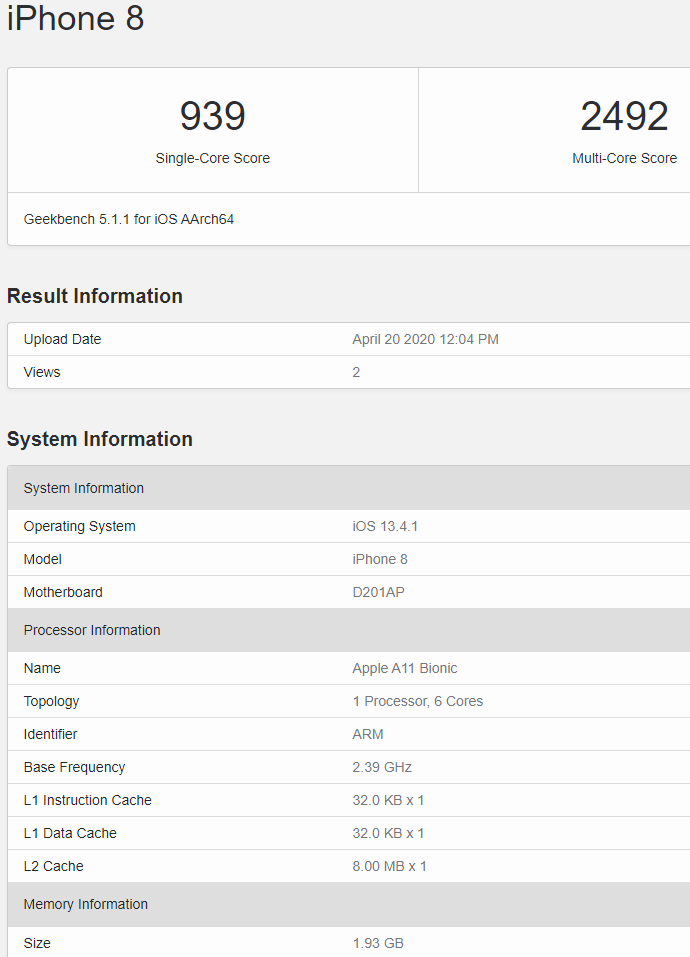Image resolution: width=690 pixels, height=957 pixels.
Task: Select the April 20 2020 12:04 PM value
Action: (425, 339)
